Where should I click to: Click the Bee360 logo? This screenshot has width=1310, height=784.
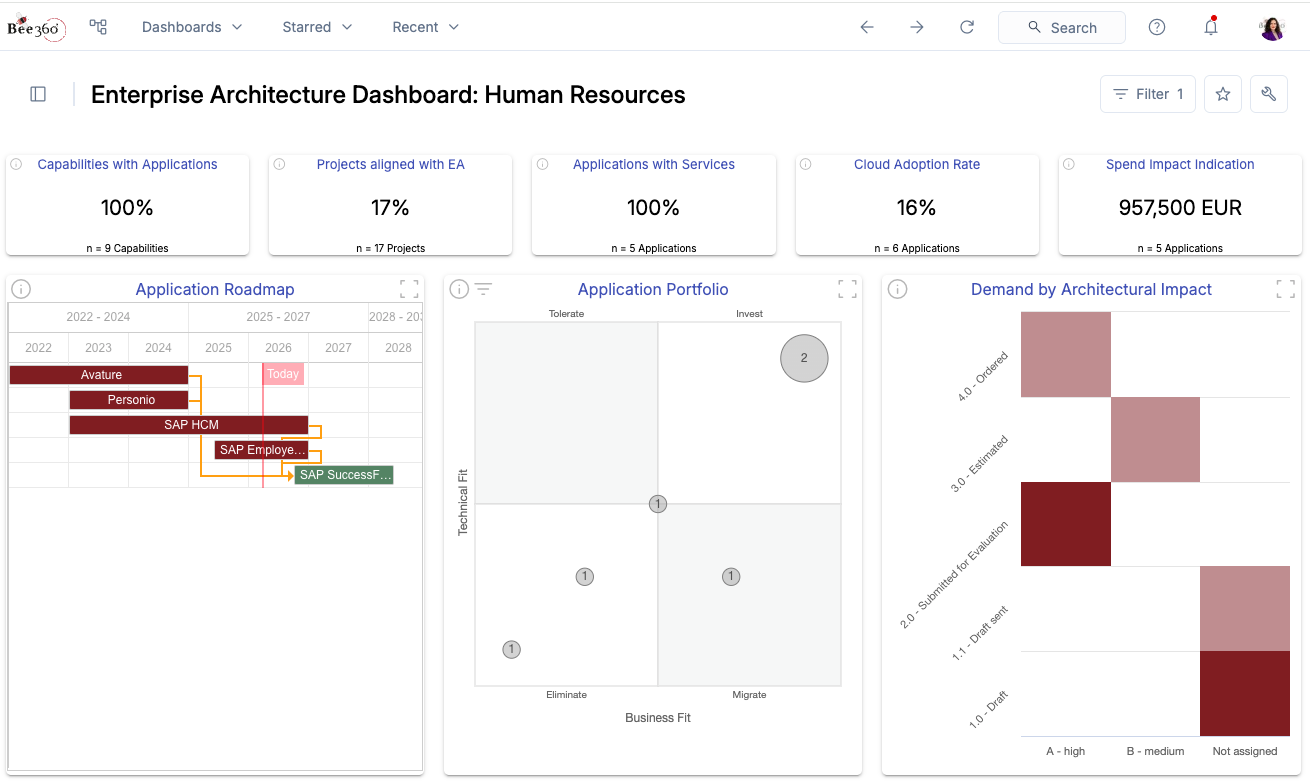click(36, 28)
